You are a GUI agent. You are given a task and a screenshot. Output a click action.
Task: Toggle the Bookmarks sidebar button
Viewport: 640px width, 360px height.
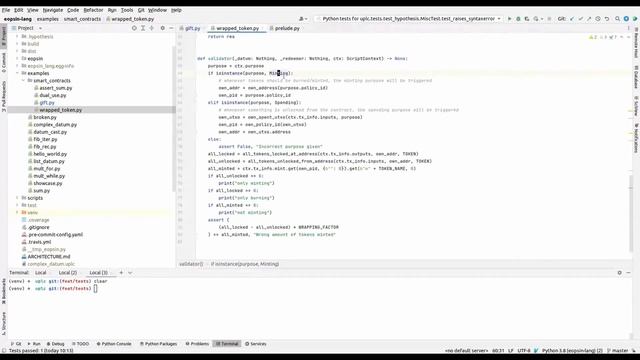coord(4,291)
